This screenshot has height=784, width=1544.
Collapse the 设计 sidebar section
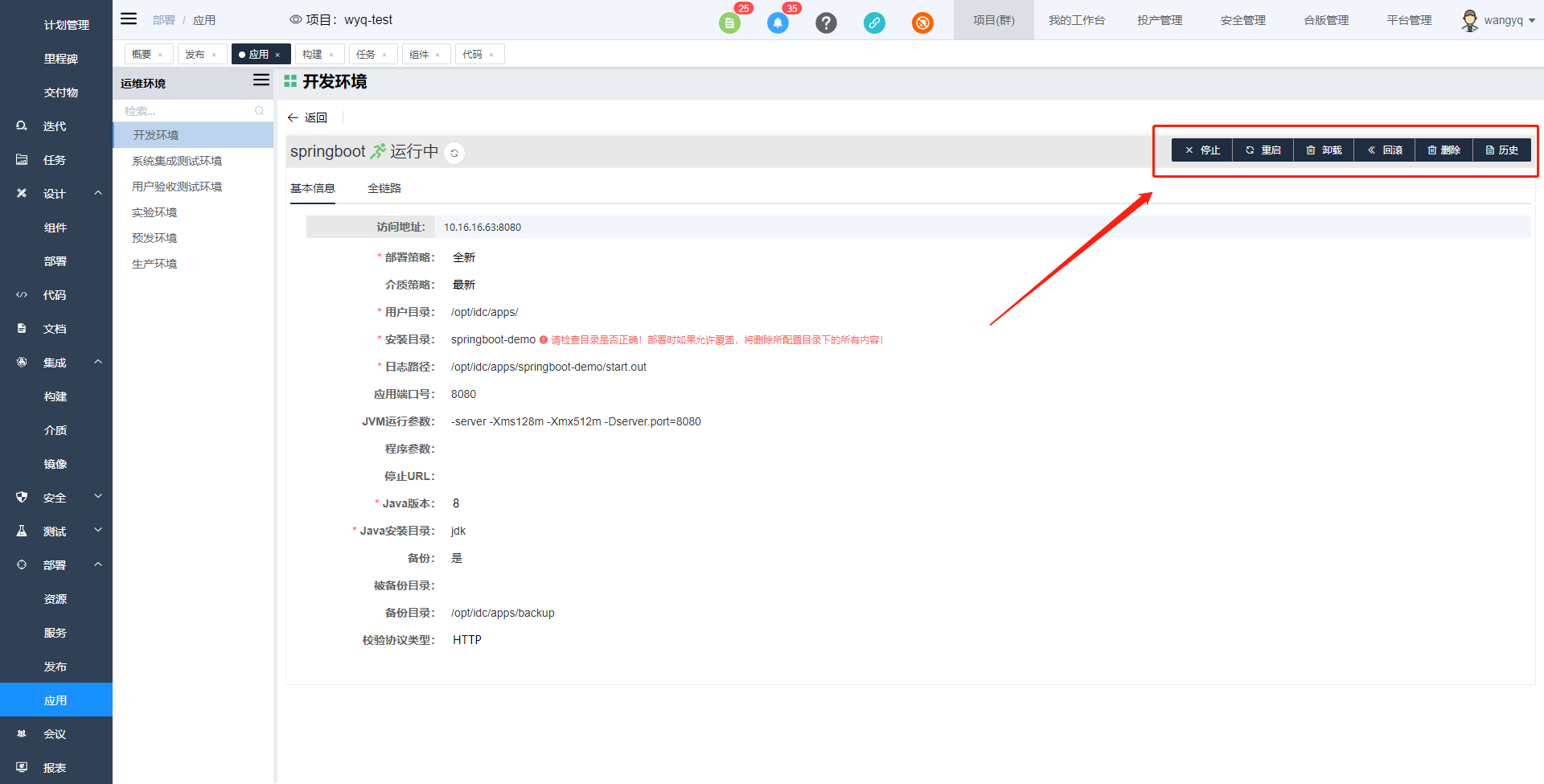[54, 193]
